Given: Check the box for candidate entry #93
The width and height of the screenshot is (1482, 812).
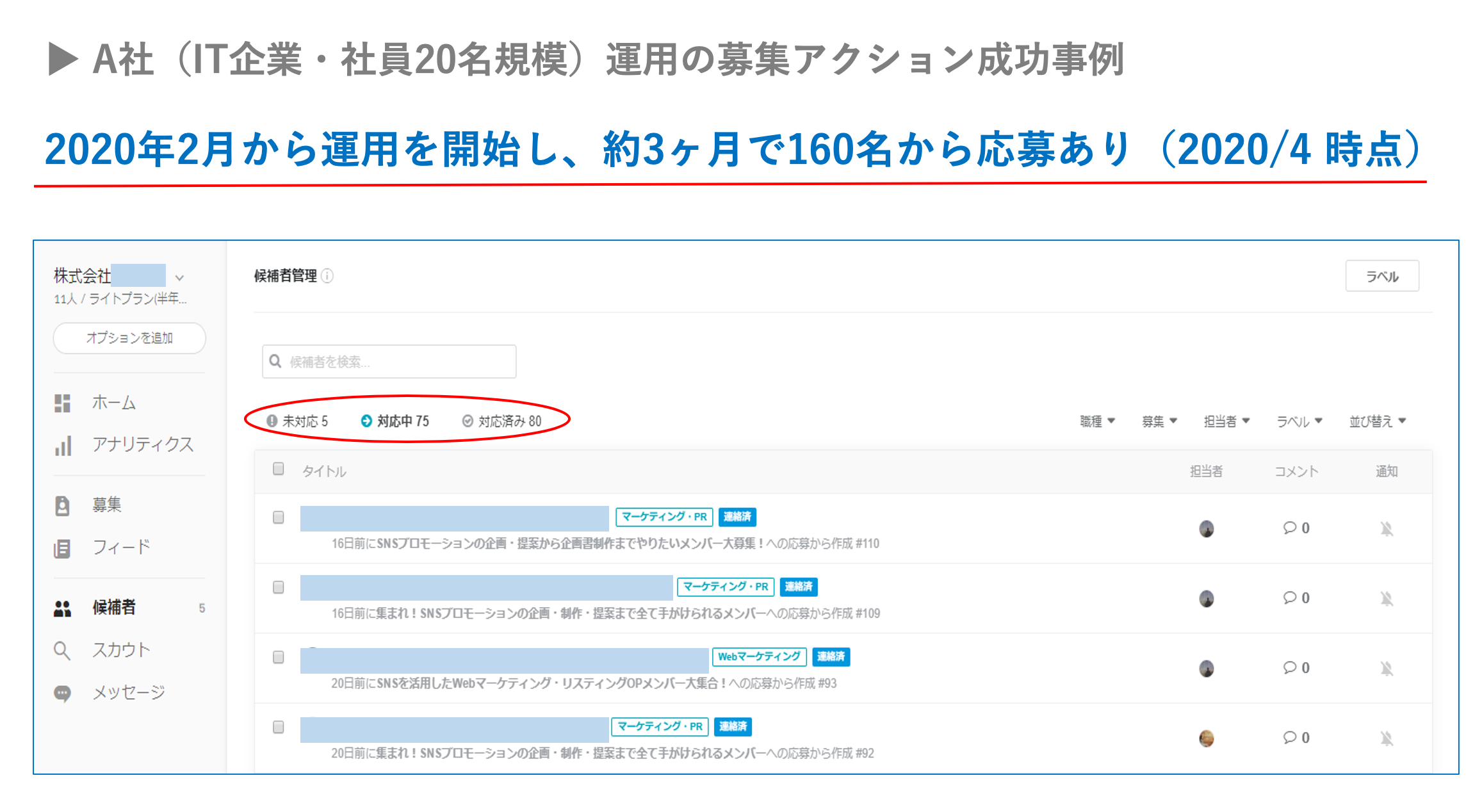Looking at the screenshot, I should [x=278, y=658].
